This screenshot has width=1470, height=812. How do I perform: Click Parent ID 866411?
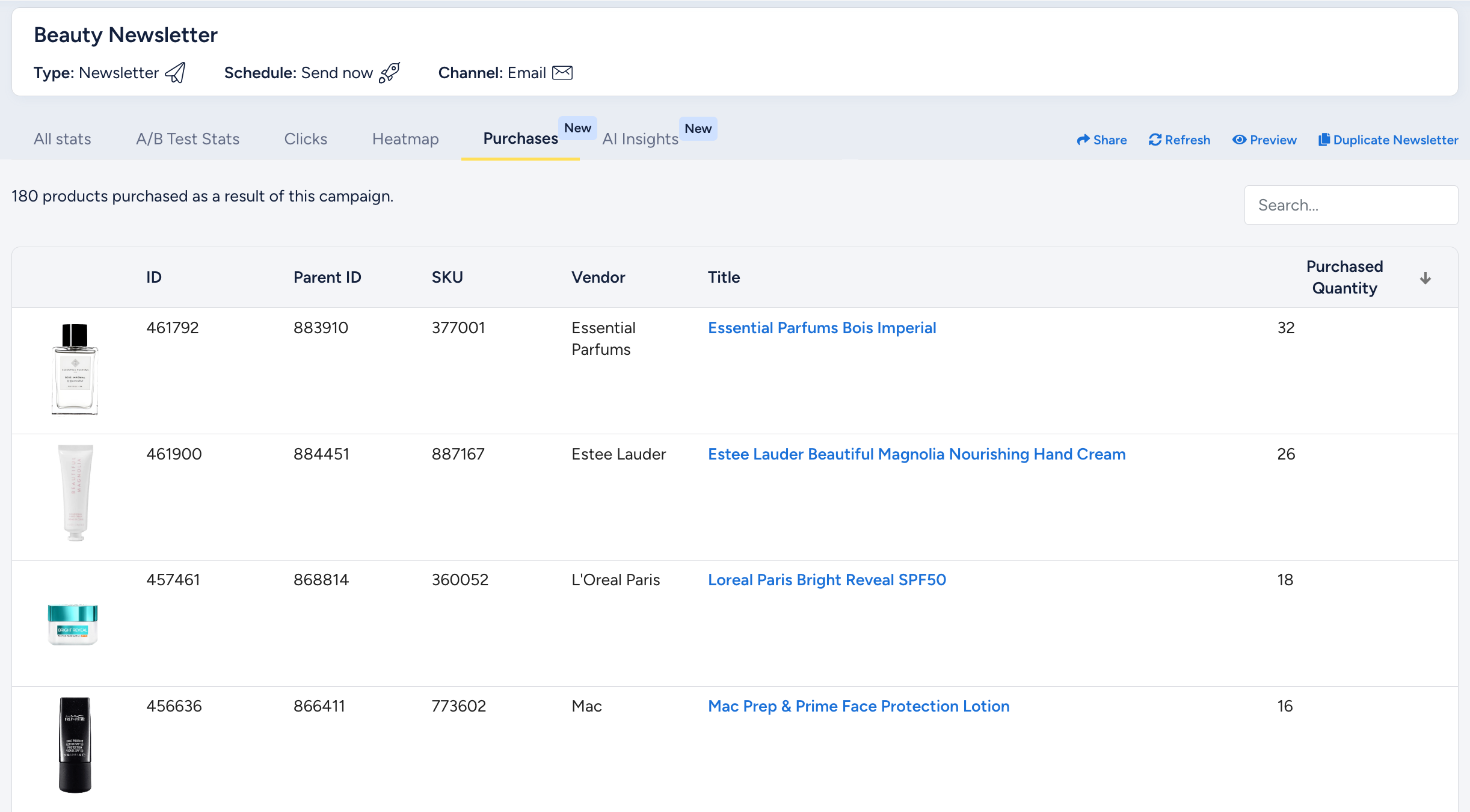[x=319, y=706]
